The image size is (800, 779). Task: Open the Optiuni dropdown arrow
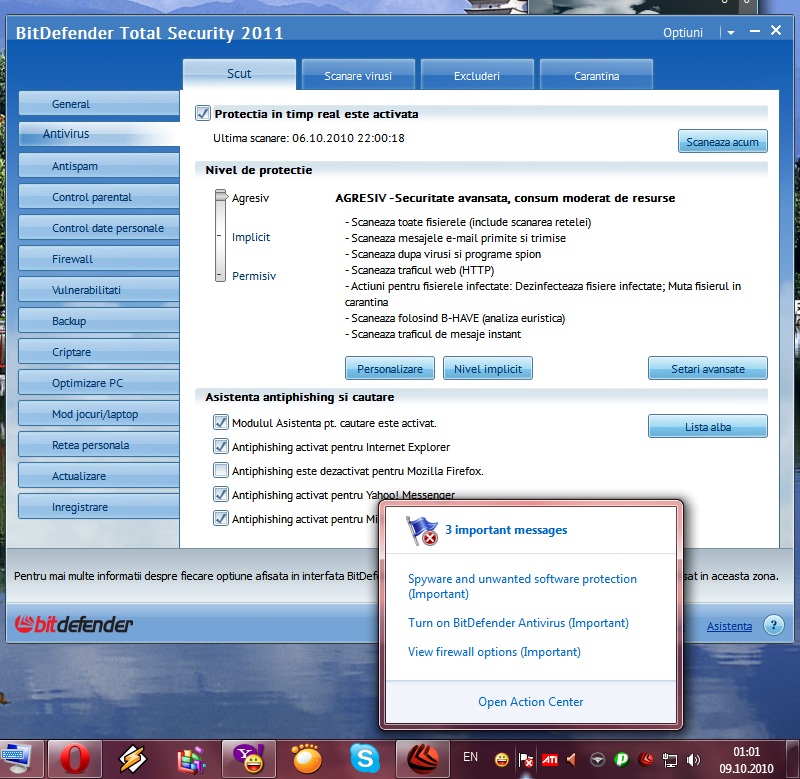pos(731,33)
